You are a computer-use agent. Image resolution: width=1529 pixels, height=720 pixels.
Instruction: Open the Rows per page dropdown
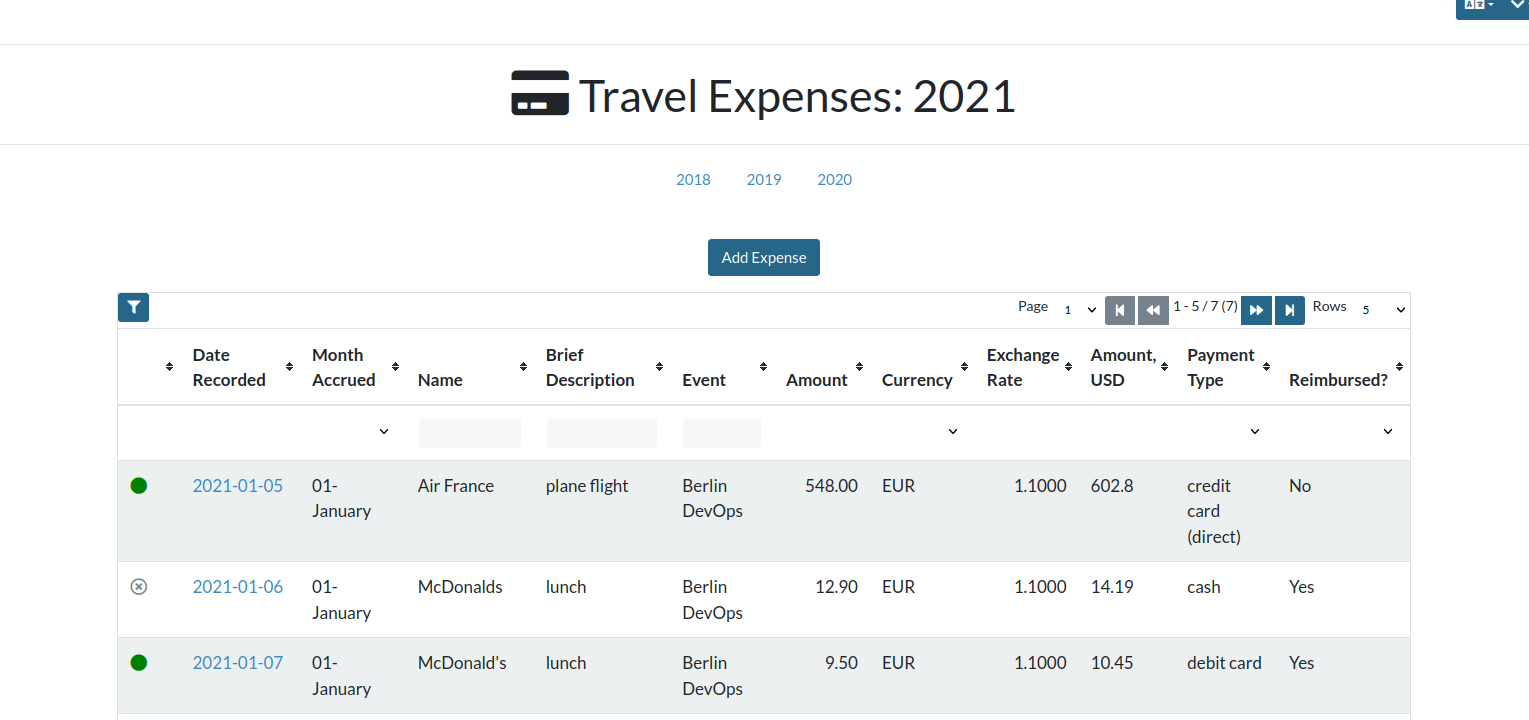tap(1383, 310)
